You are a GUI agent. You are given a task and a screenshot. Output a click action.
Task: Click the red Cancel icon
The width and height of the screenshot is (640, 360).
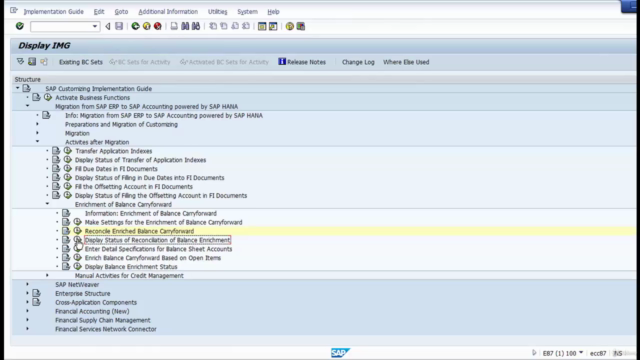(x=158, y=26)
